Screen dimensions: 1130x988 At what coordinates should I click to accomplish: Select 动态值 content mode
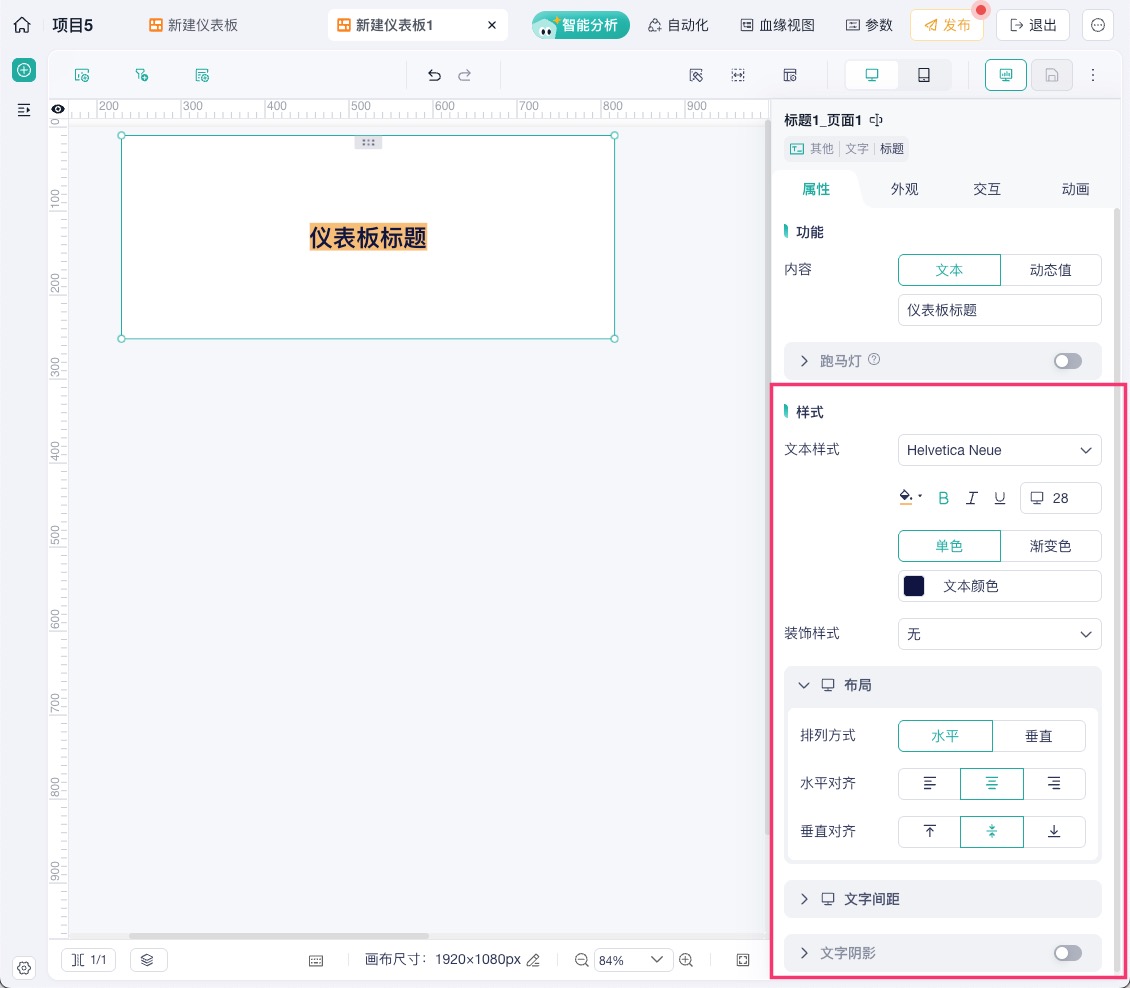tap(1050, 270)
